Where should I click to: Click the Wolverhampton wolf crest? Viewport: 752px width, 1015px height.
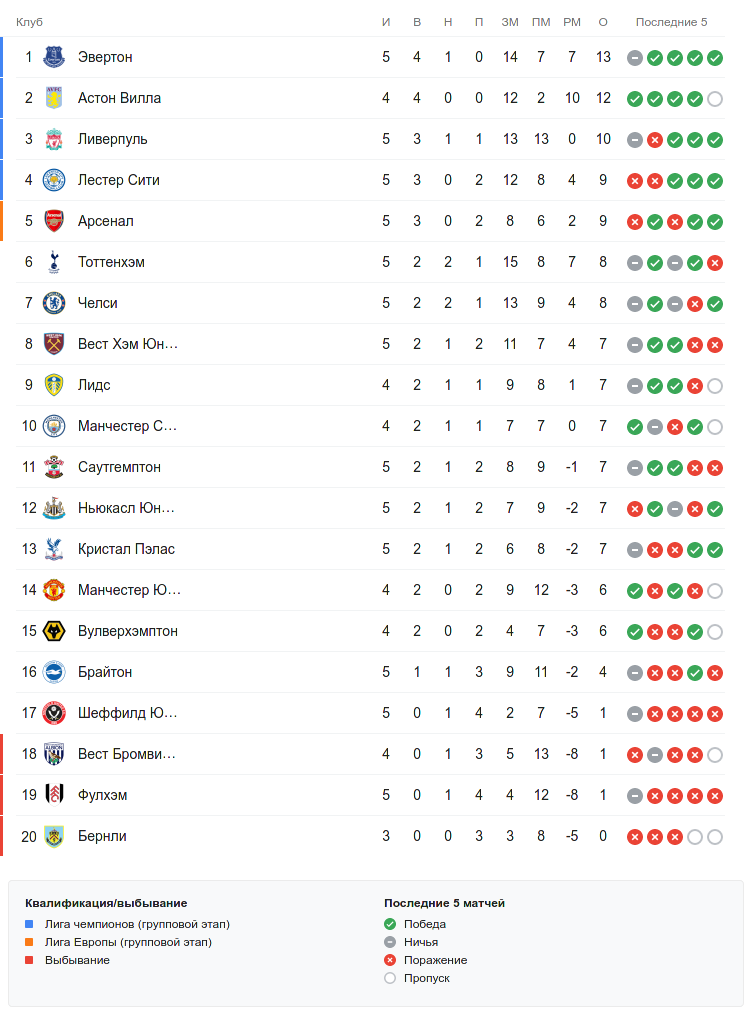tap(54, 631)
